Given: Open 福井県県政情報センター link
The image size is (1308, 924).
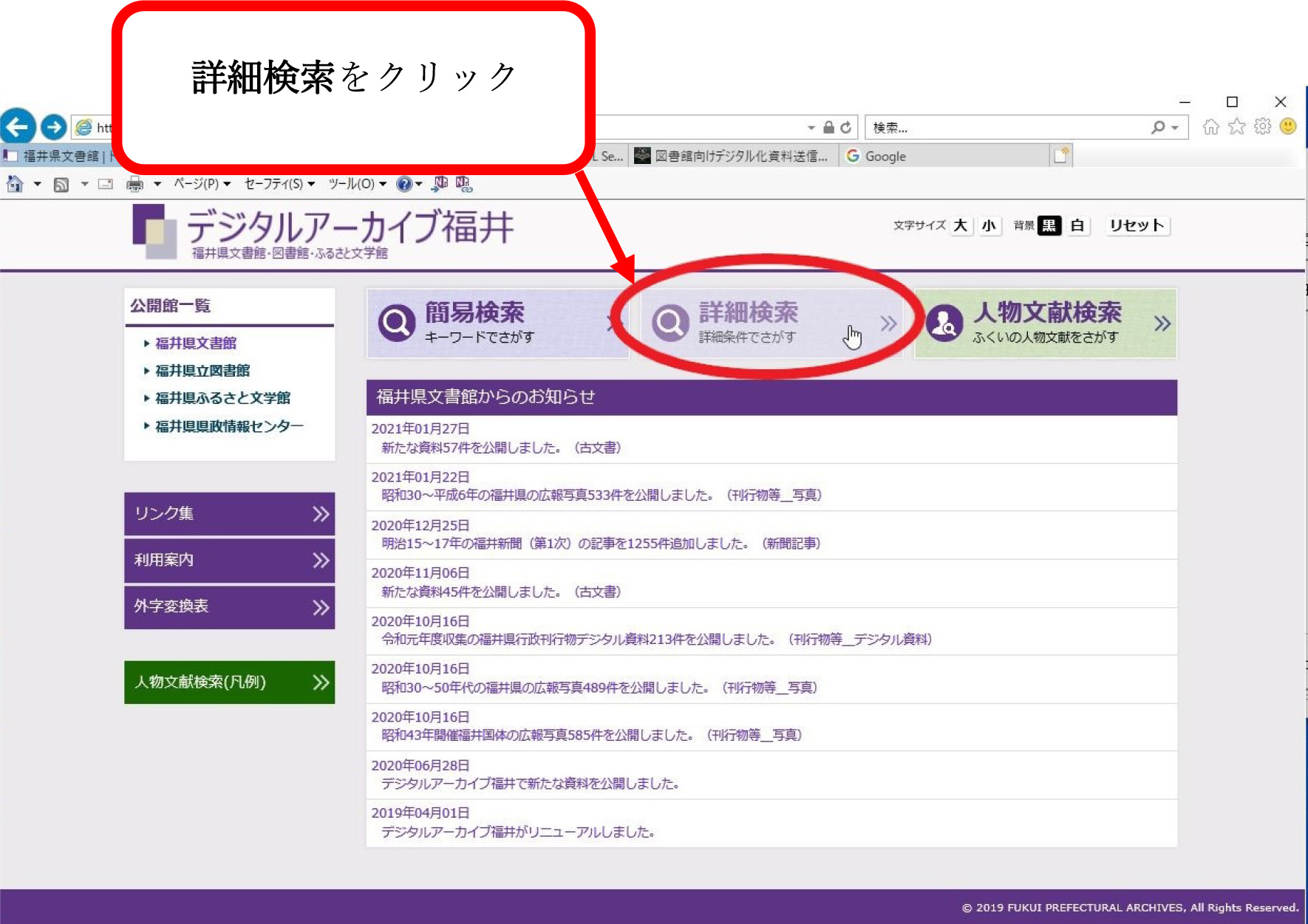Looking at the screenshot, I should point(229,426).
